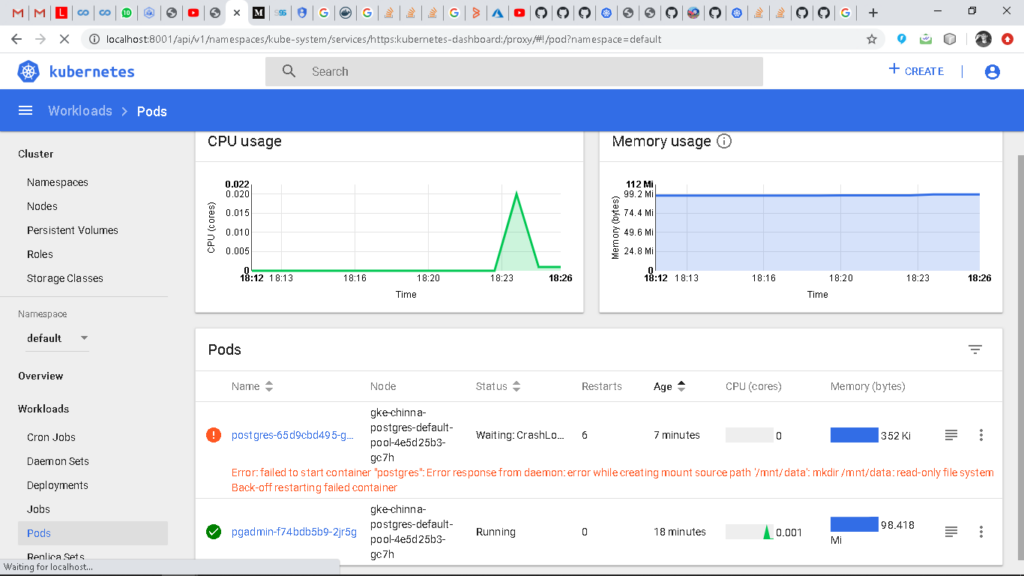Click pgadmin pod memory usage bar
Image resolution: width=1024 pixels, height=576 pixels.
pos(854,524)
